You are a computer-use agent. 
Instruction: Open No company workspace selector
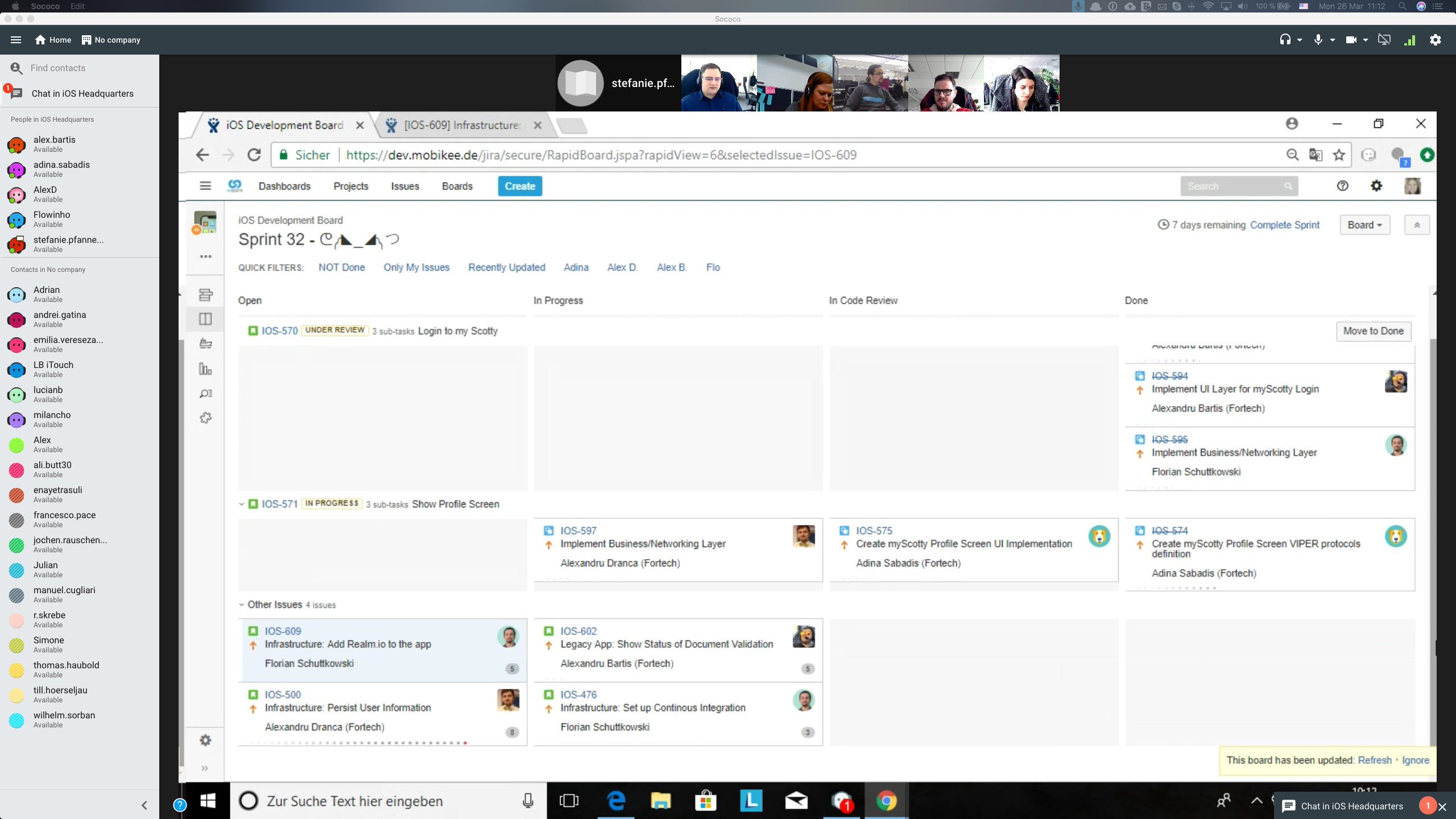coord(111,40)
